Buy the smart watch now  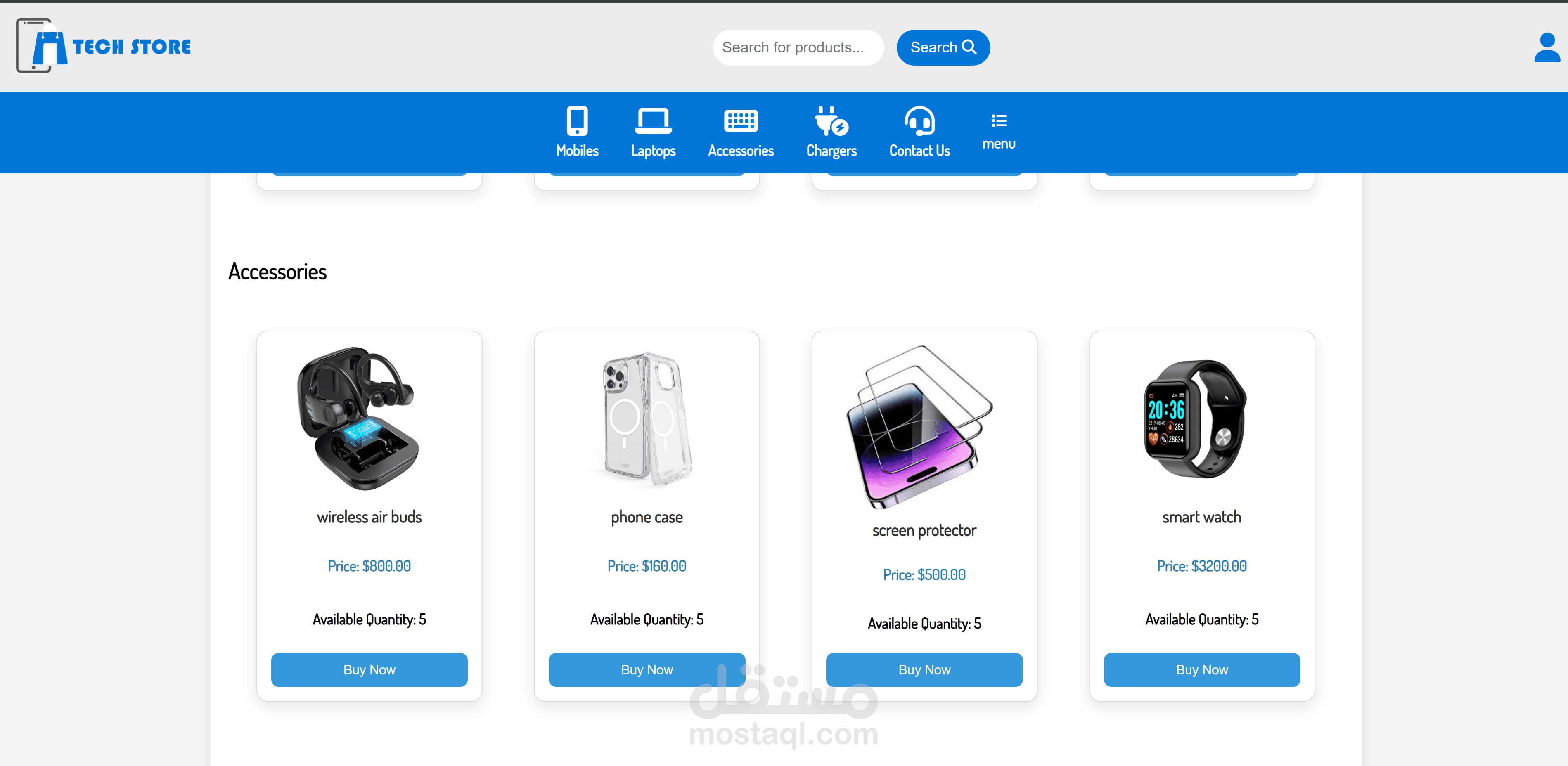tap(1201, 669)
